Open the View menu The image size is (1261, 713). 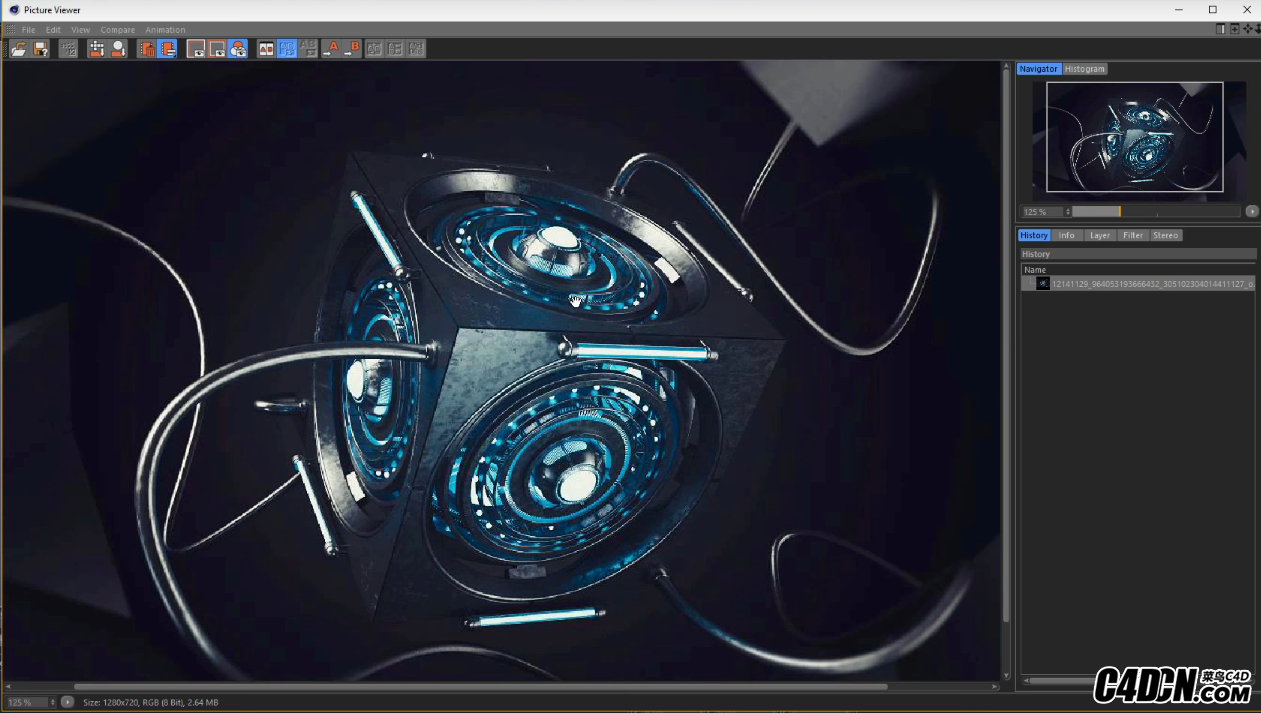point(81,30)
